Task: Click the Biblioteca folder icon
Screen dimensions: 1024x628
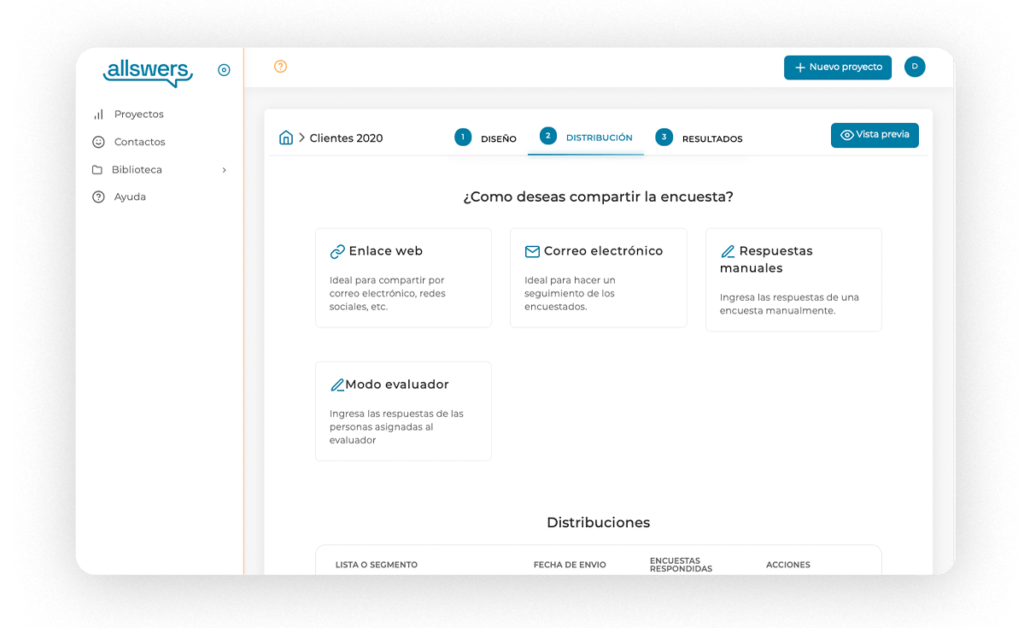Action: coord(97,170)
